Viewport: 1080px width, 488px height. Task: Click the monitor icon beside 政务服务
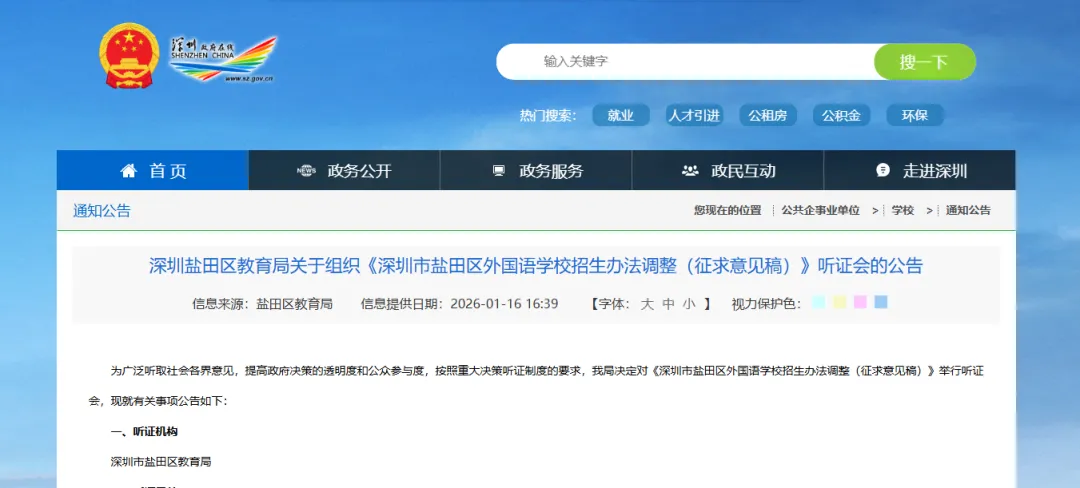[x=499, y=171]
